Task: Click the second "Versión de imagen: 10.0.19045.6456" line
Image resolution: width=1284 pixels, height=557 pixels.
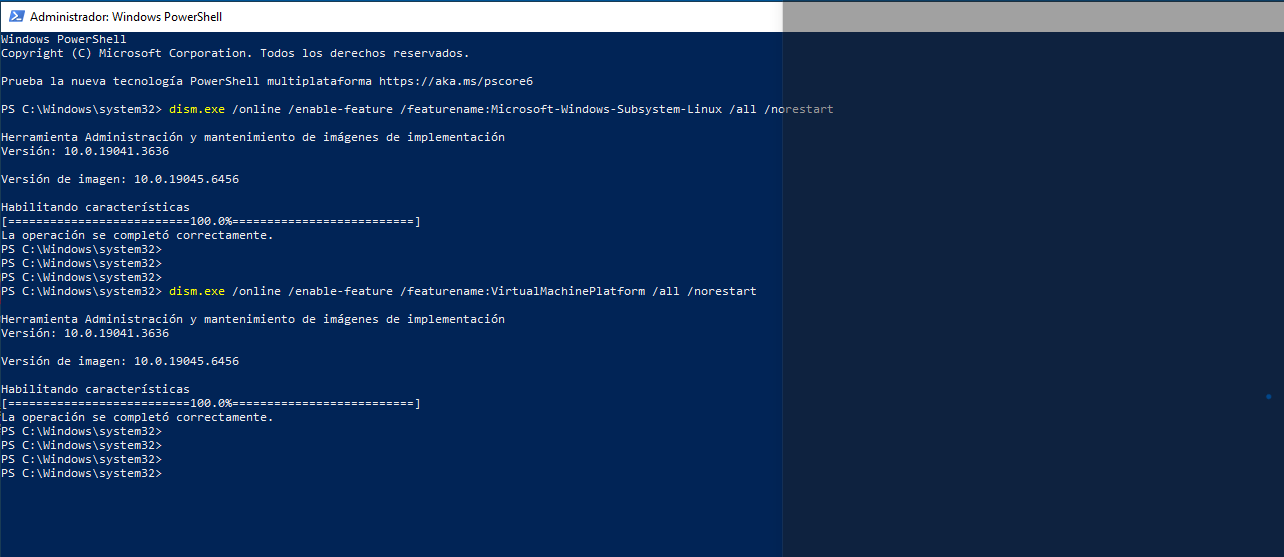Action: (x=120, y=361)
